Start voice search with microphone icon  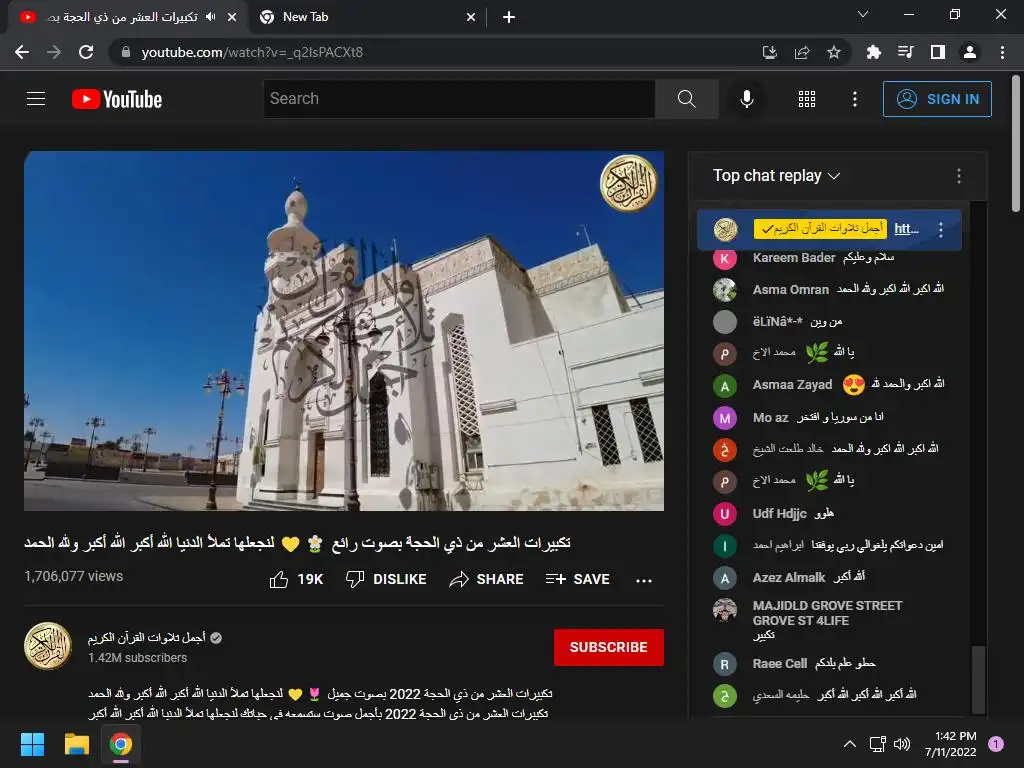[746, 99]
